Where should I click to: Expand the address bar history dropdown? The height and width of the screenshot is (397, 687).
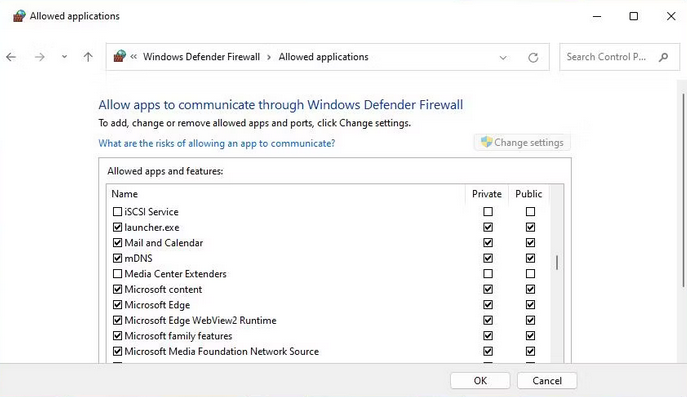point(503,57)
